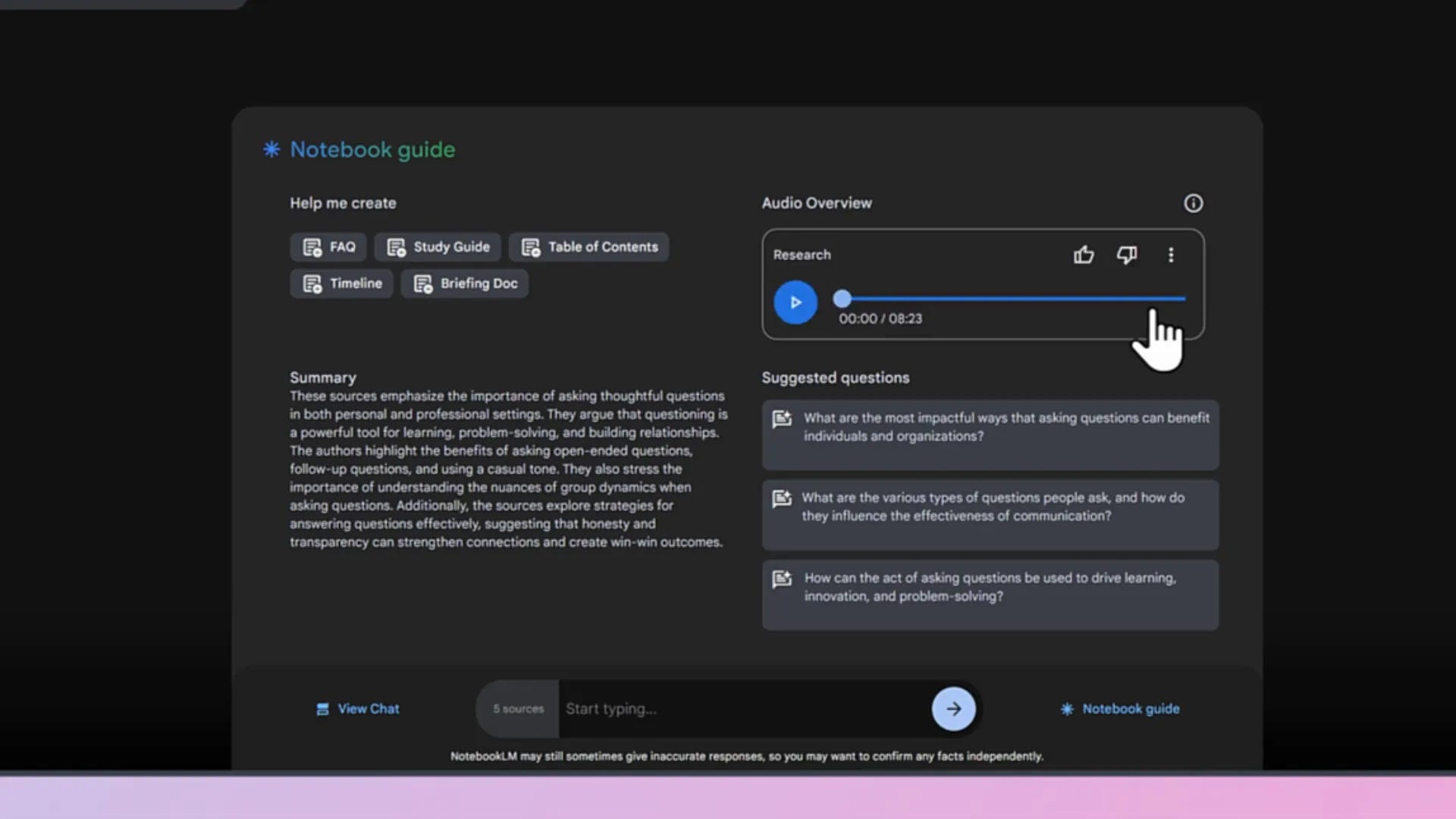Choose the question about driving learning and innovation
Screen dimensions: 1456x819
990,595
